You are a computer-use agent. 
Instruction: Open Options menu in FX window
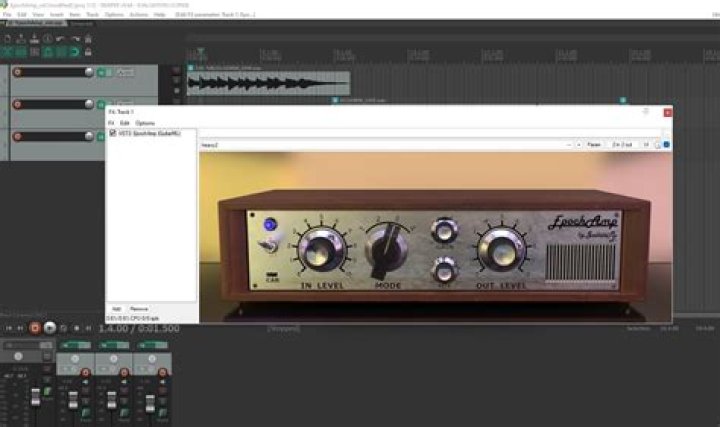coord(145,123)
